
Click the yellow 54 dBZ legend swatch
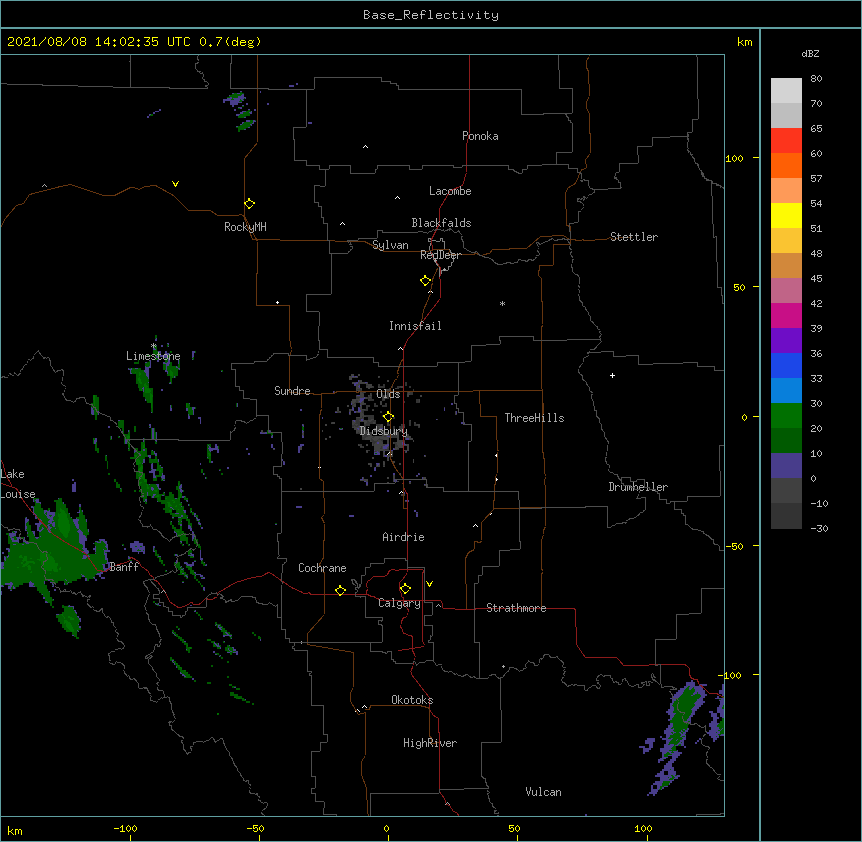coord(786,215)
